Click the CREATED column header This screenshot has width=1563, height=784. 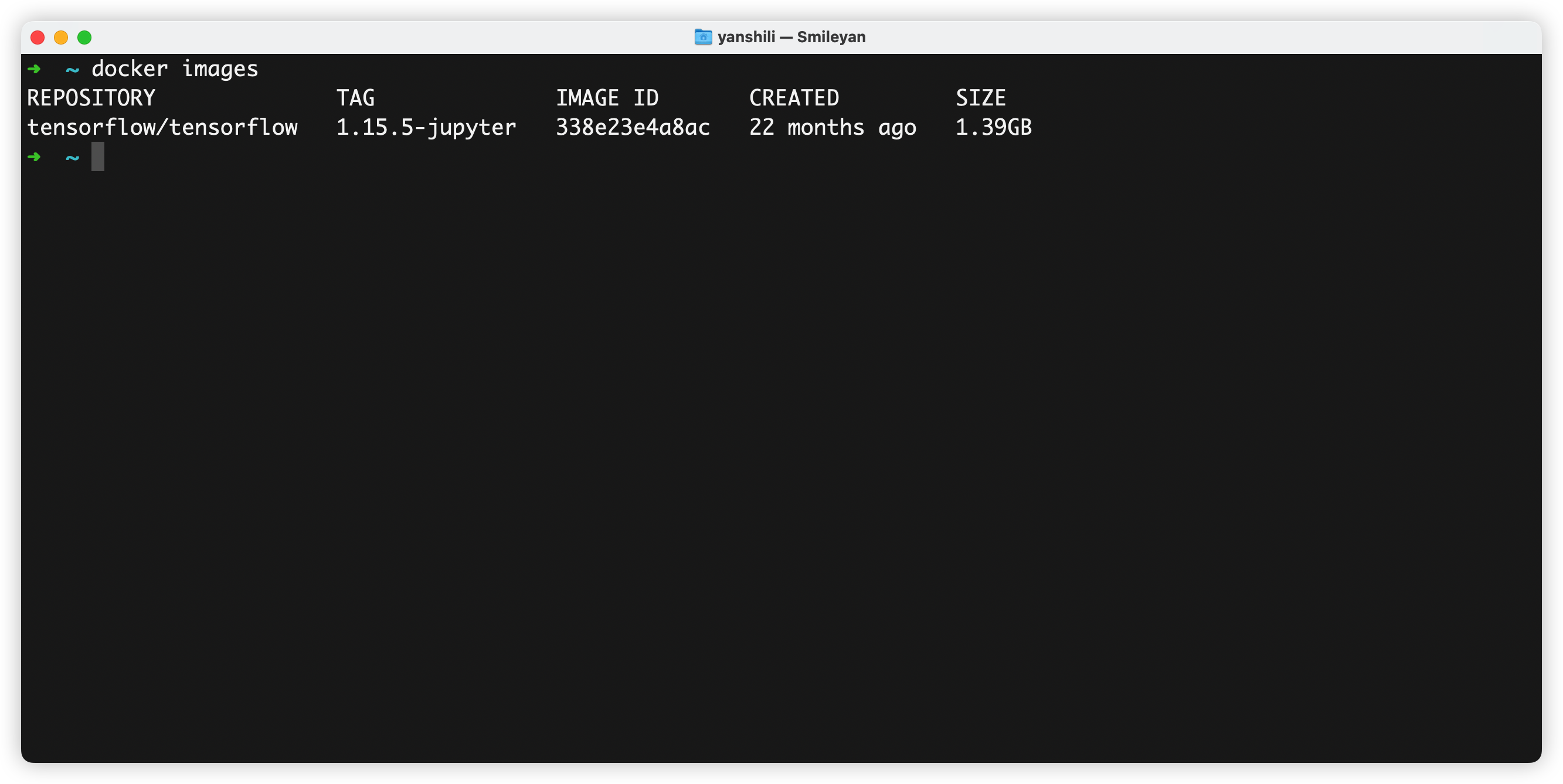(x=794, y=98)
